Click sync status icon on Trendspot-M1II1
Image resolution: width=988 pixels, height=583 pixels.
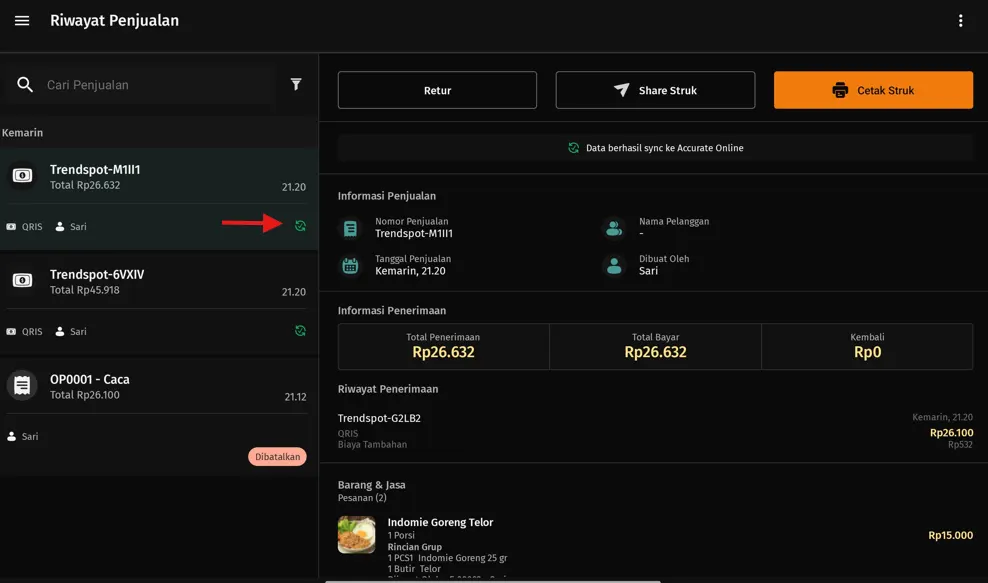[x=300, y=226]
